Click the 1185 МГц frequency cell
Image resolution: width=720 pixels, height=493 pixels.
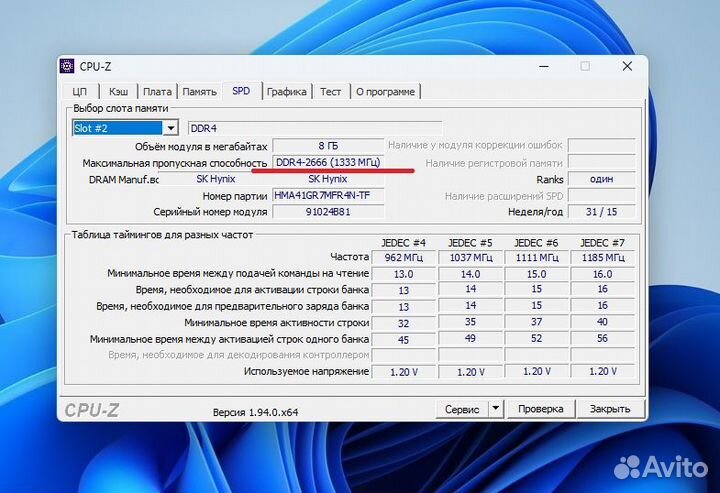[x=602, y=258]
